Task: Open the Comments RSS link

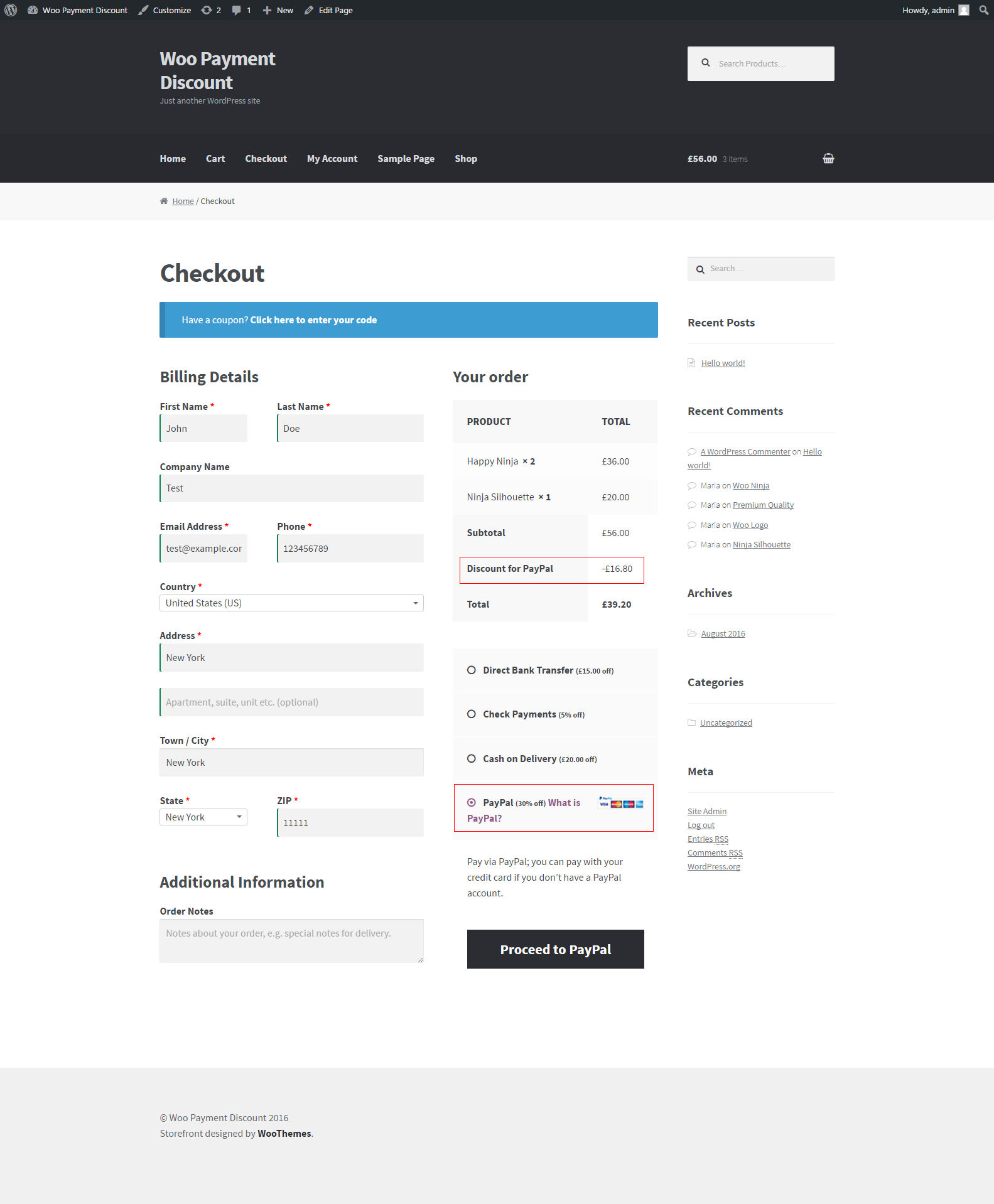Action: point(715,853)
